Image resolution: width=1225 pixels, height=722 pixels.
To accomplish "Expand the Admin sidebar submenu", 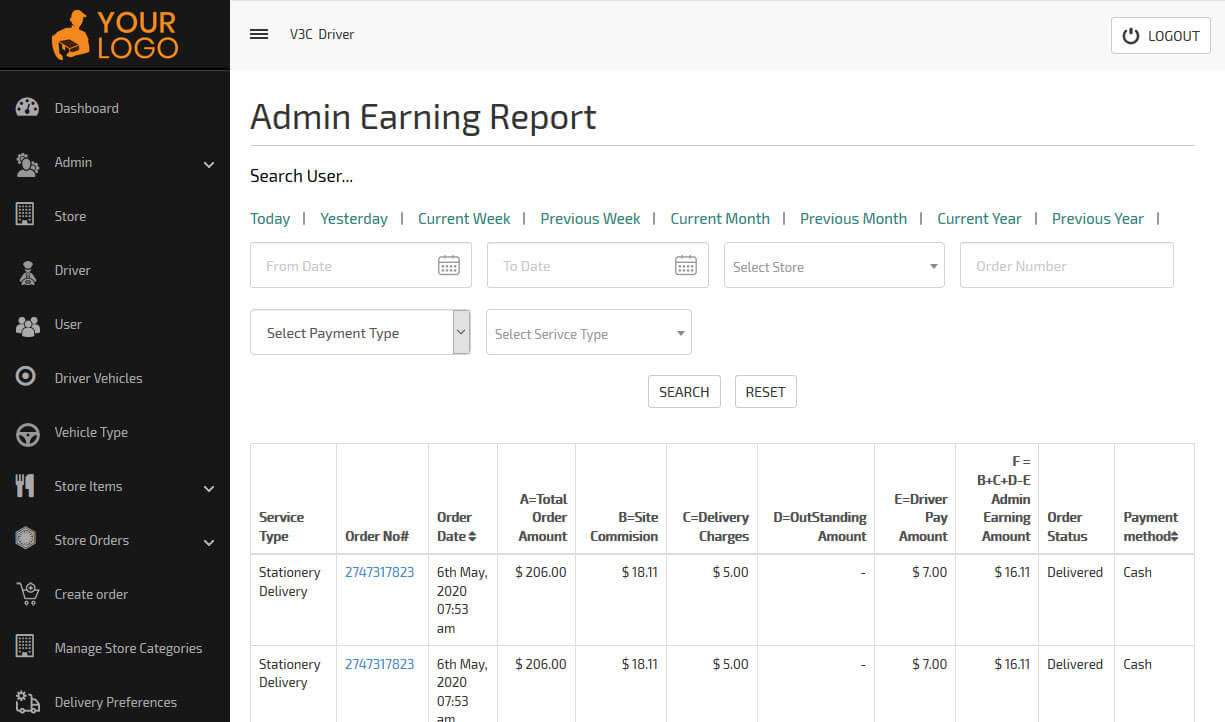I will (208, 164).
